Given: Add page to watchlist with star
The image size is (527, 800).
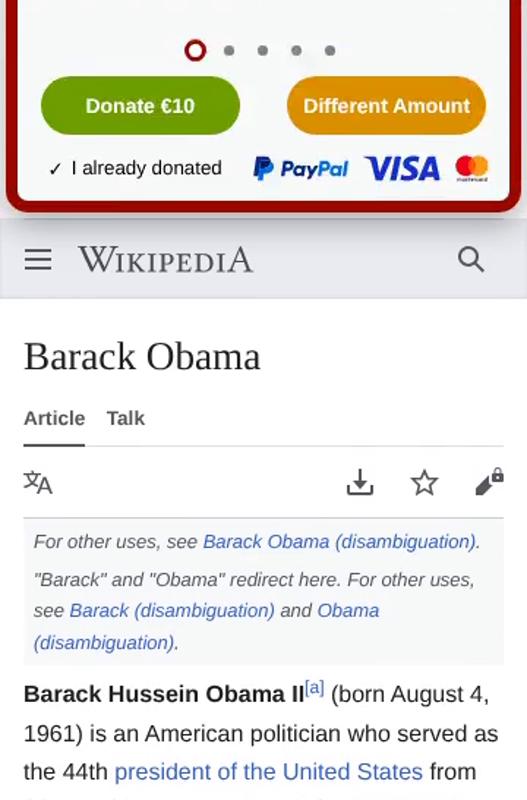Looking at the screenshot, I should 424,483.
